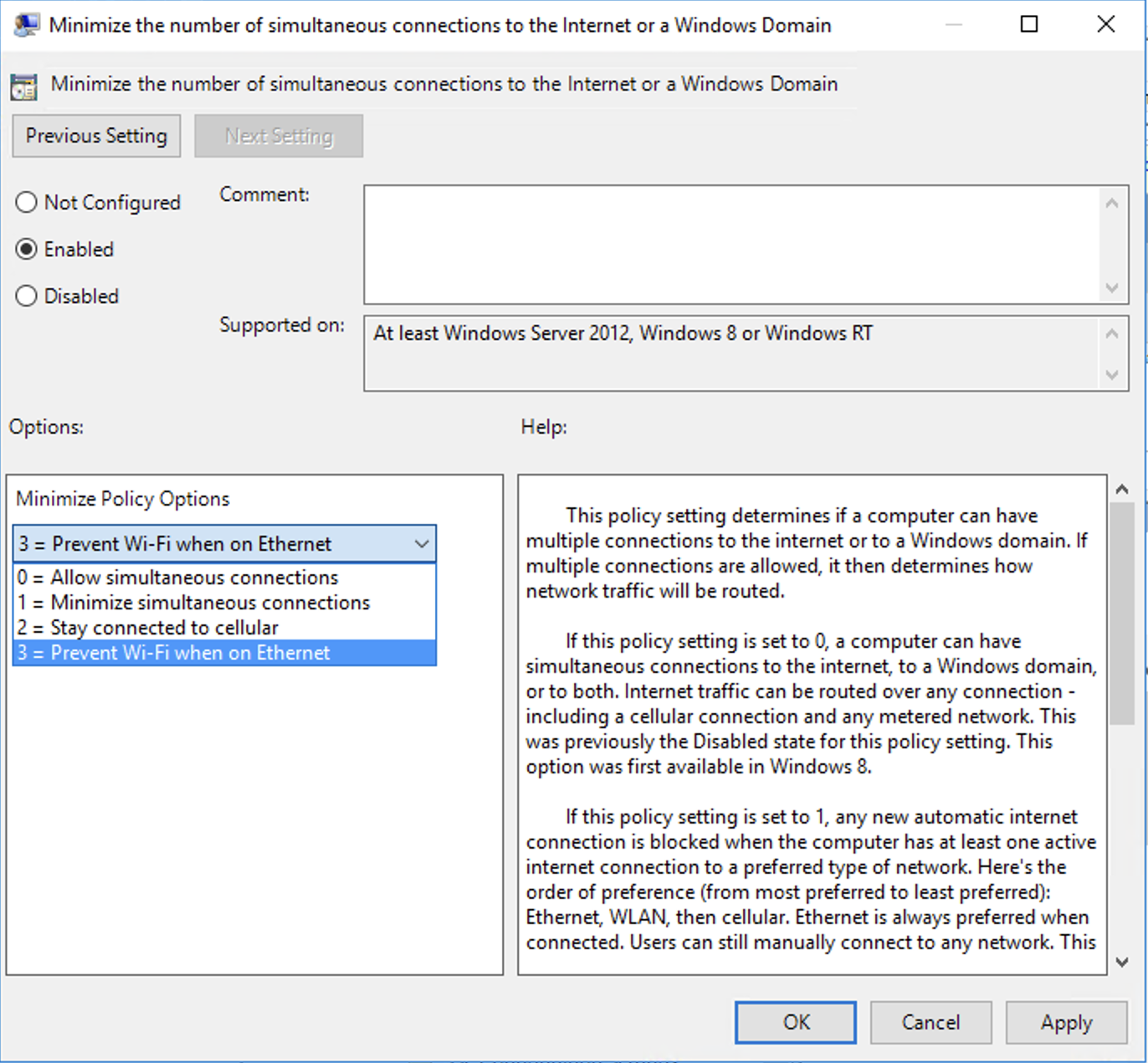Viewport: 1148px width, 1063px height.
Task: Click the Help: label
Action: tap(544, 427)
